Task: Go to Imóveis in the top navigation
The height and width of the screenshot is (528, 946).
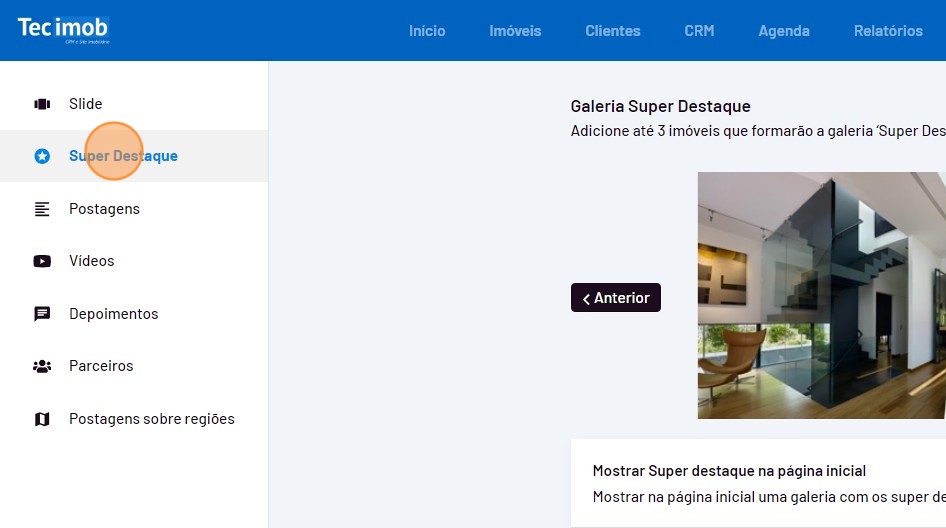Action: [515, 31]
